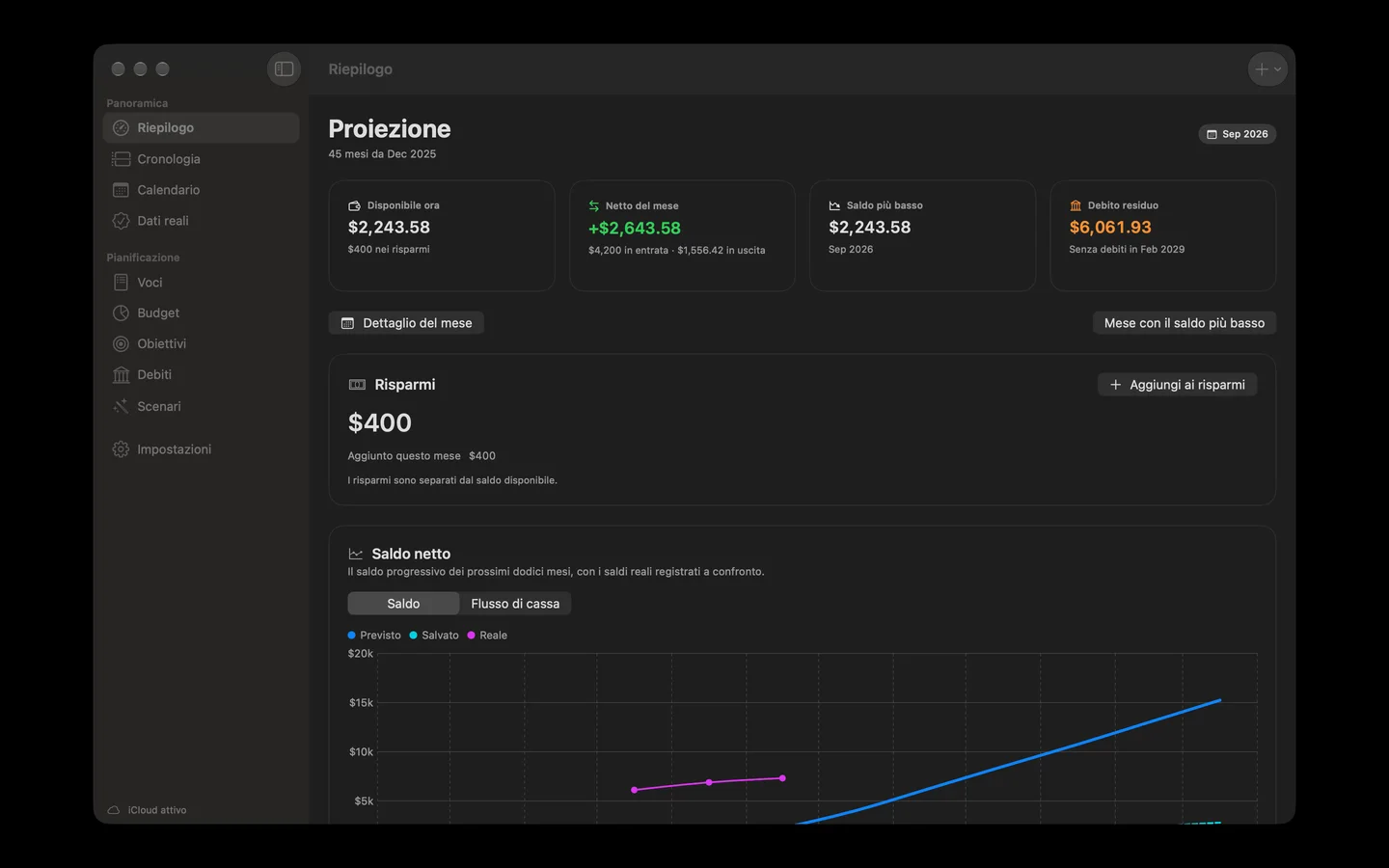
Task: Switch to Flusso di cassa tab
Action: [515, 604]
